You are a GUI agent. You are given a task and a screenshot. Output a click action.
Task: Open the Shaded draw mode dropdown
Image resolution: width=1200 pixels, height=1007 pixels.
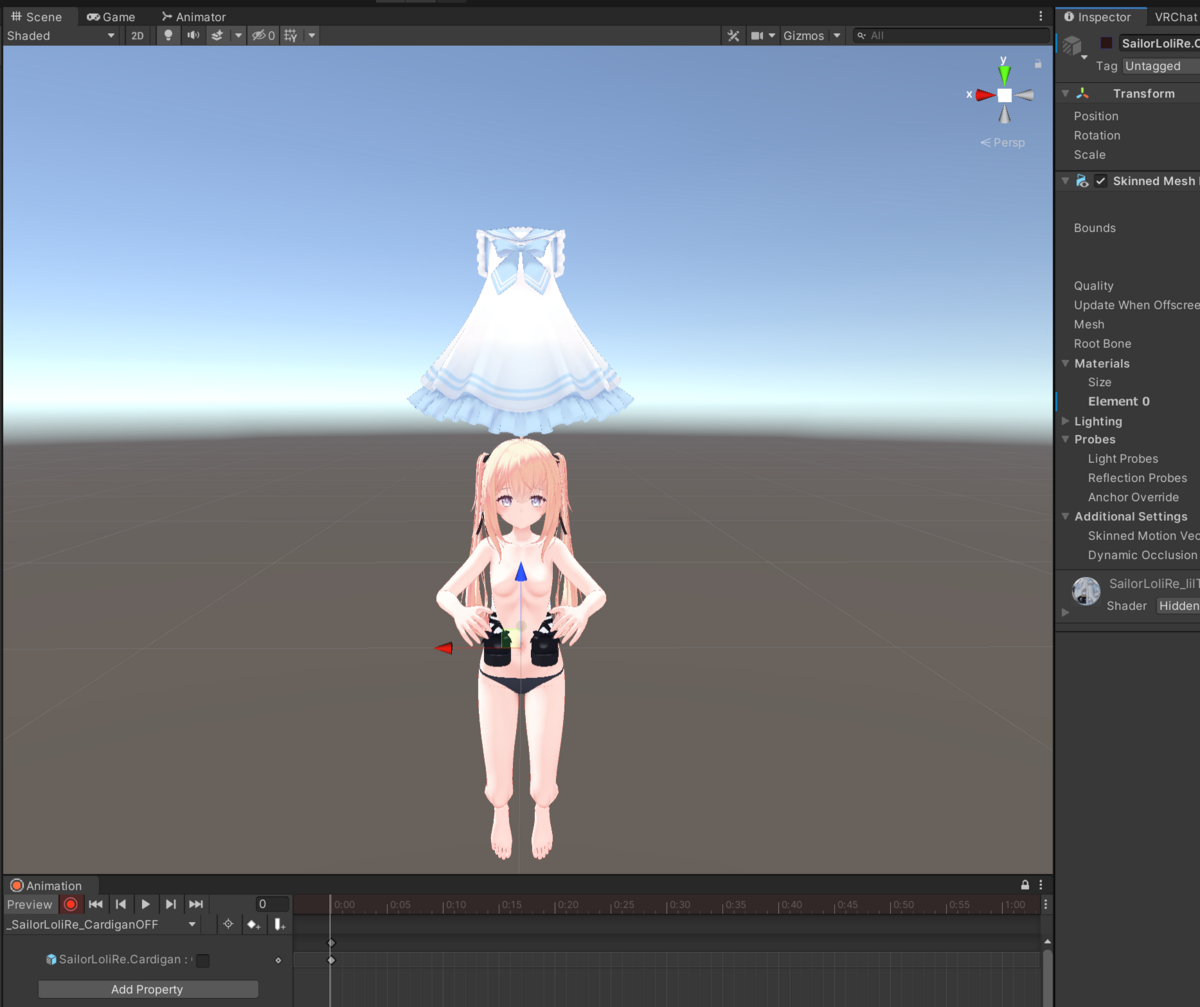[61, 35]
